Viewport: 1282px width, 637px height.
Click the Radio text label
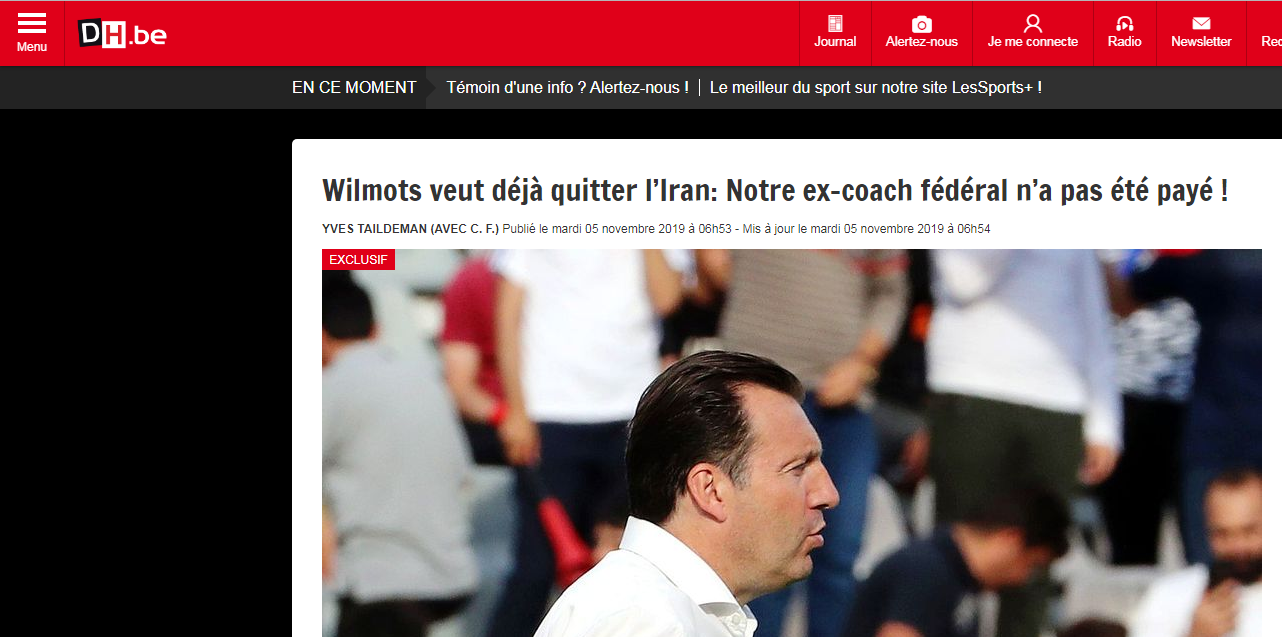click(1125, 42)
